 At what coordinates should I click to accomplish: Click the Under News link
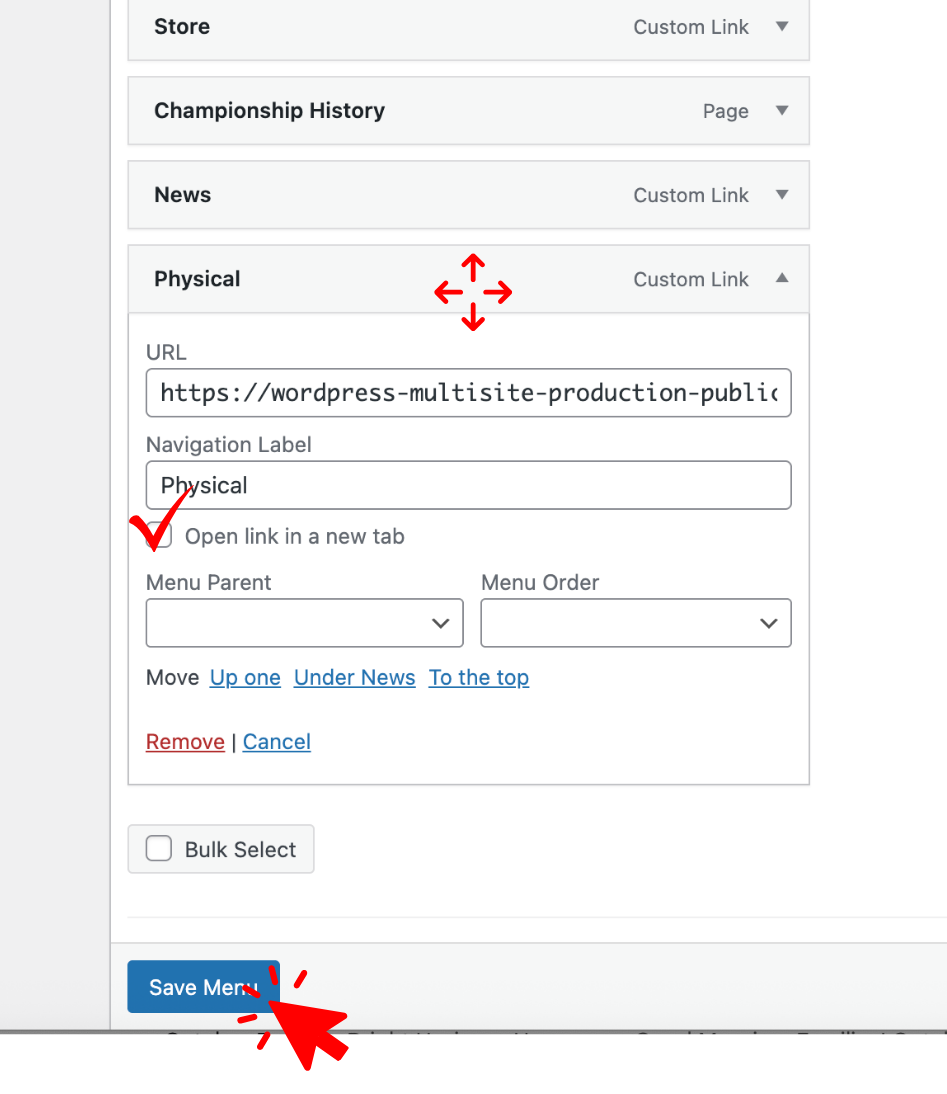coord(354,678)
